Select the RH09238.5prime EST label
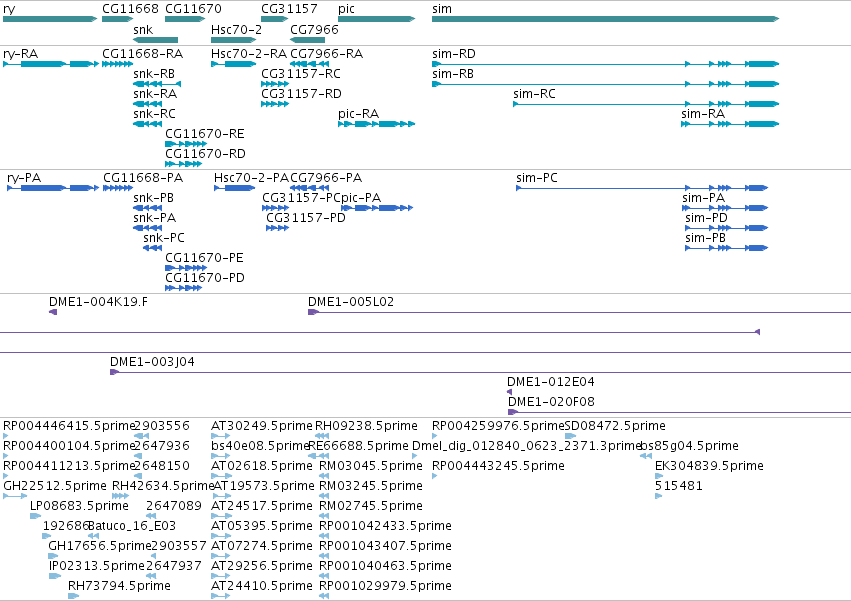 pyautogui.click(x=366, y=426)
